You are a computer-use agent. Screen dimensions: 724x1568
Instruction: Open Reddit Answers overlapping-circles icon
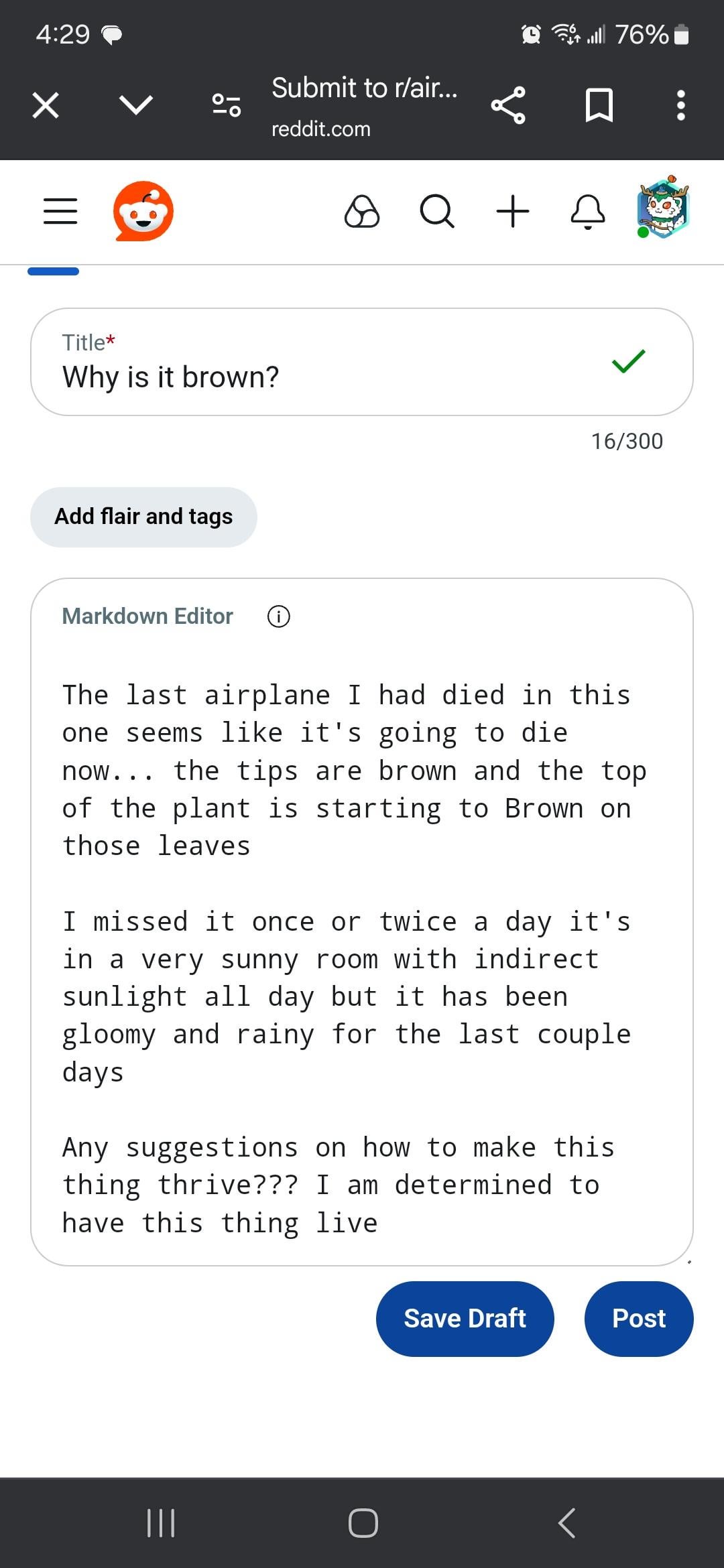point(362,212)
